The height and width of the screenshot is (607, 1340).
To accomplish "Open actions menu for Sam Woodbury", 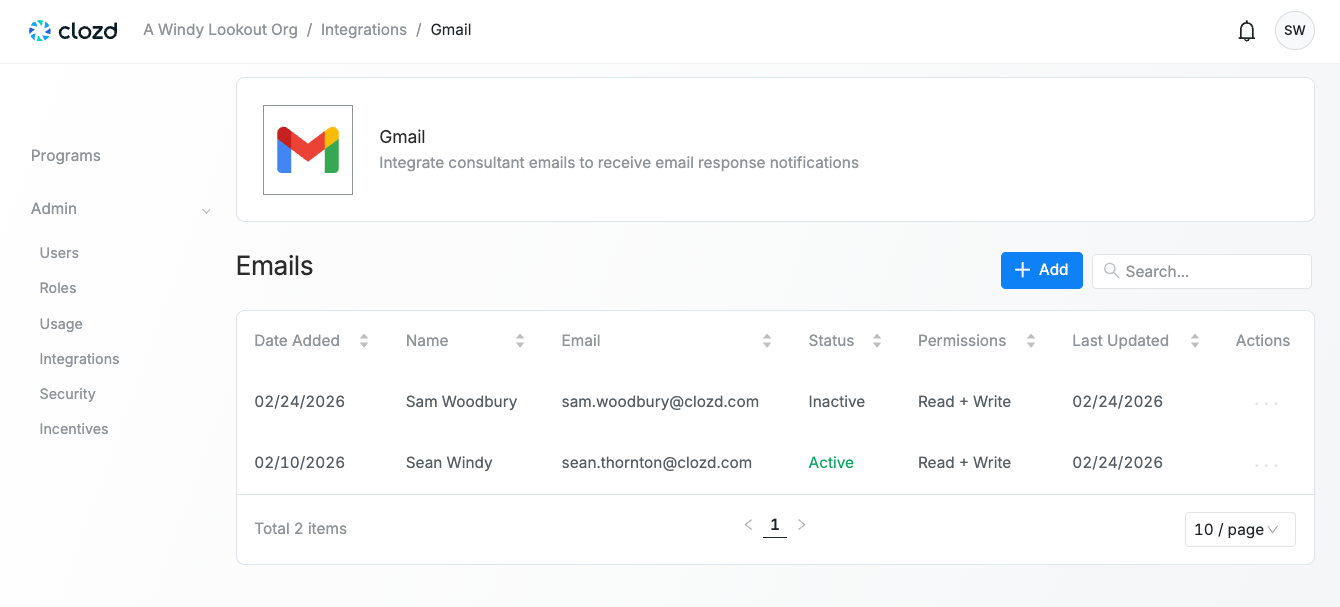I will pos(1266,403).
